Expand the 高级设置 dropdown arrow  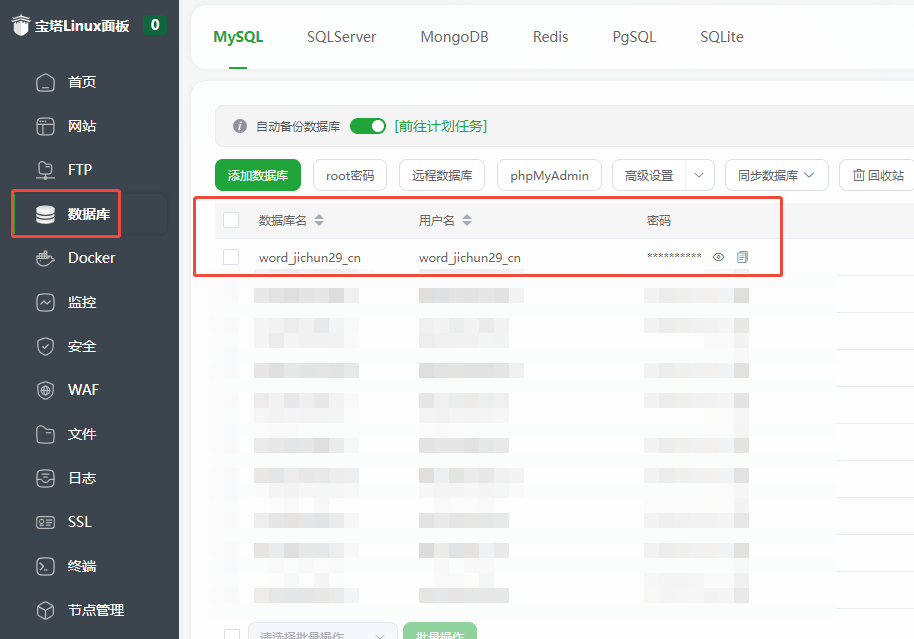tap(699, 175)
